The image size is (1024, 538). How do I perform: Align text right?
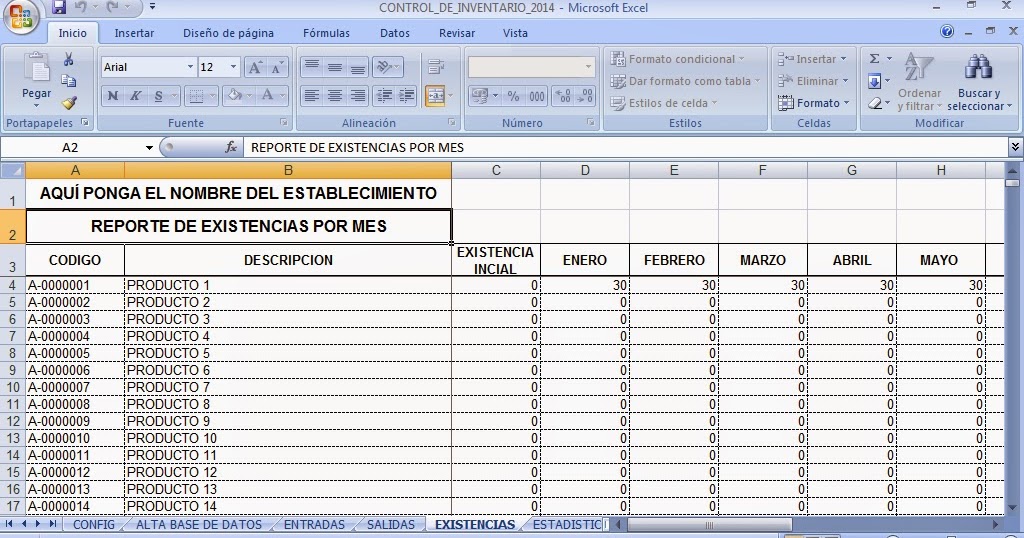tap(357, 96)
